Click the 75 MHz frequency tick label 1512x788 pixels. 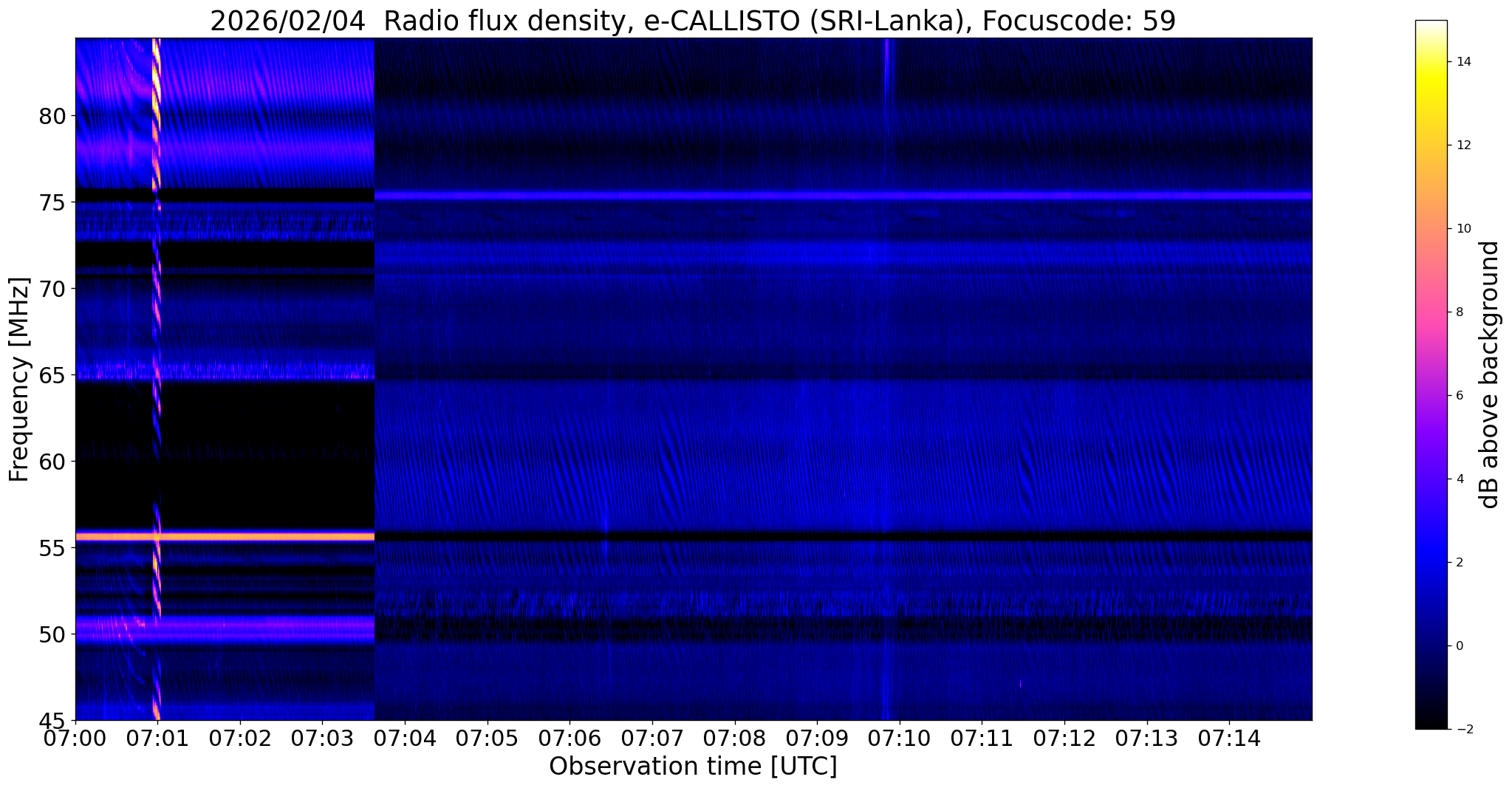(x=54, y=202)
